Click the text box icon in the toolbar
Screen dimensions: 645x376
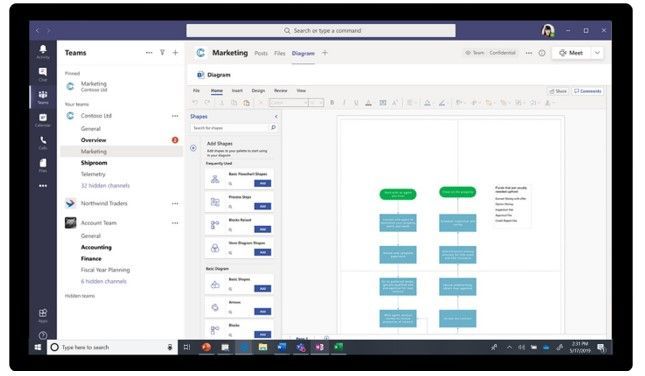(383, 102)
